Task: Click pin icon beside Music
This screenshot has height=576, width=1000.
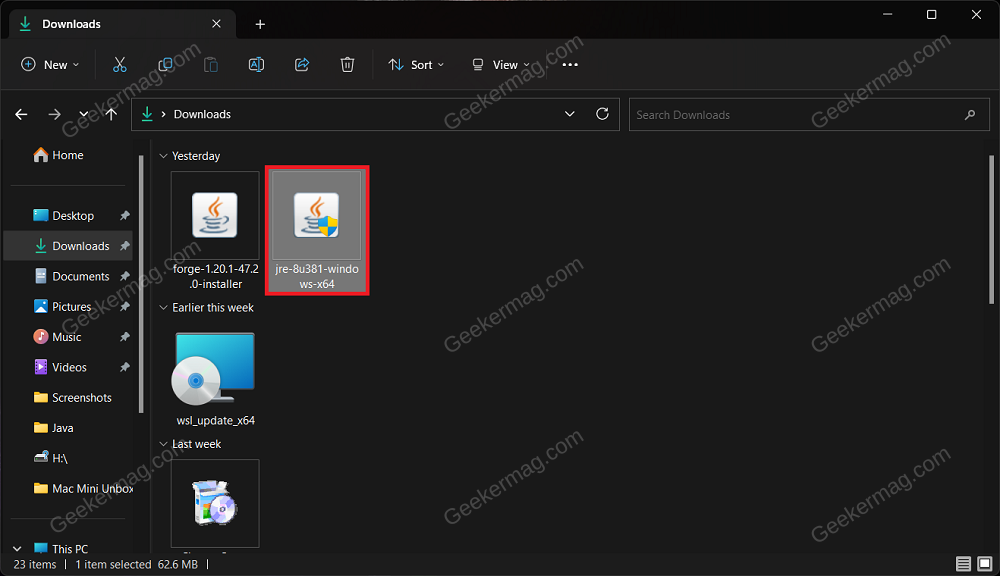Action: [124, 337]
